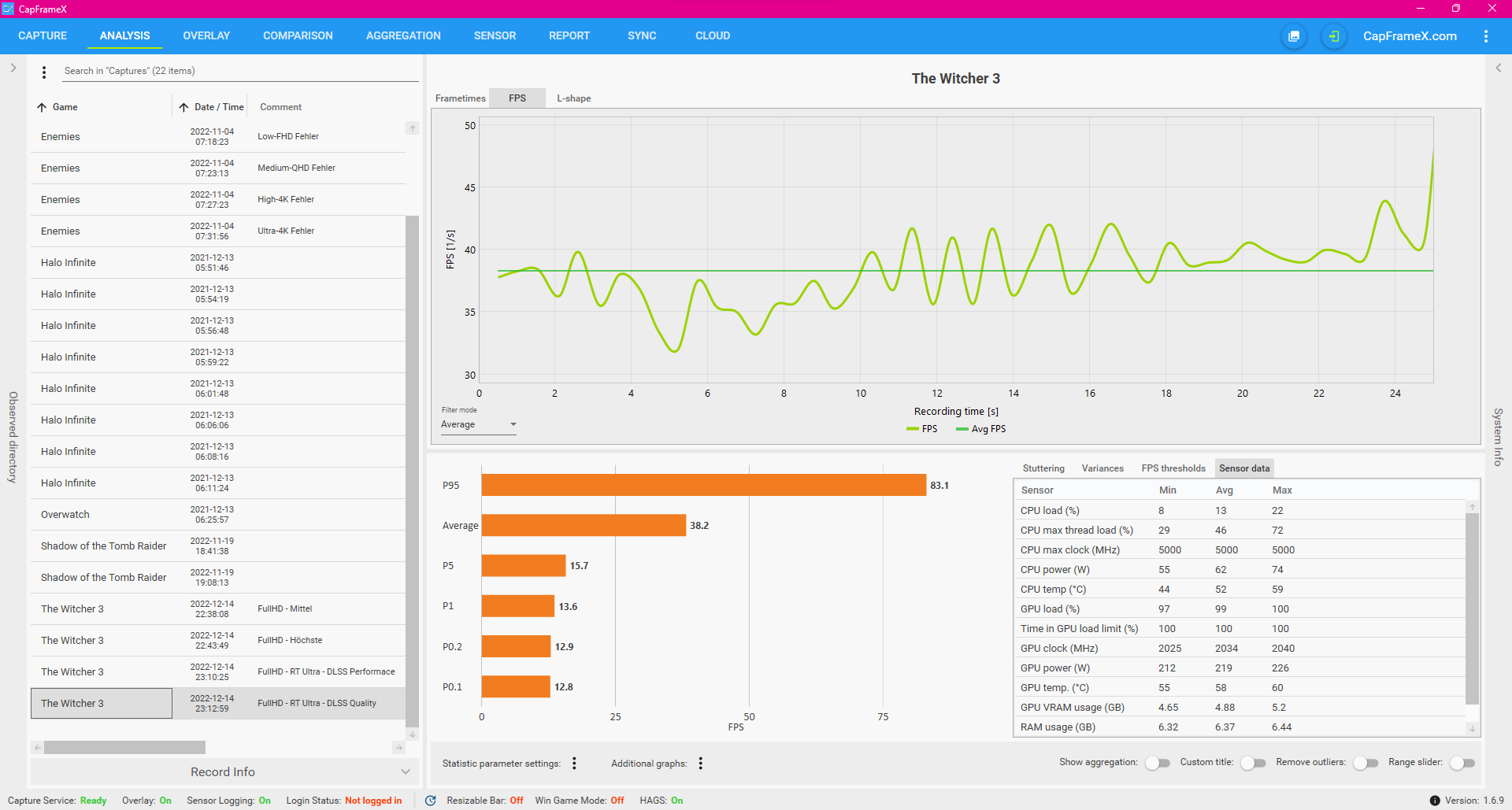Open the REPORT tab
Viewport: 1512px width, 810px height.
(x=569, y=35)
